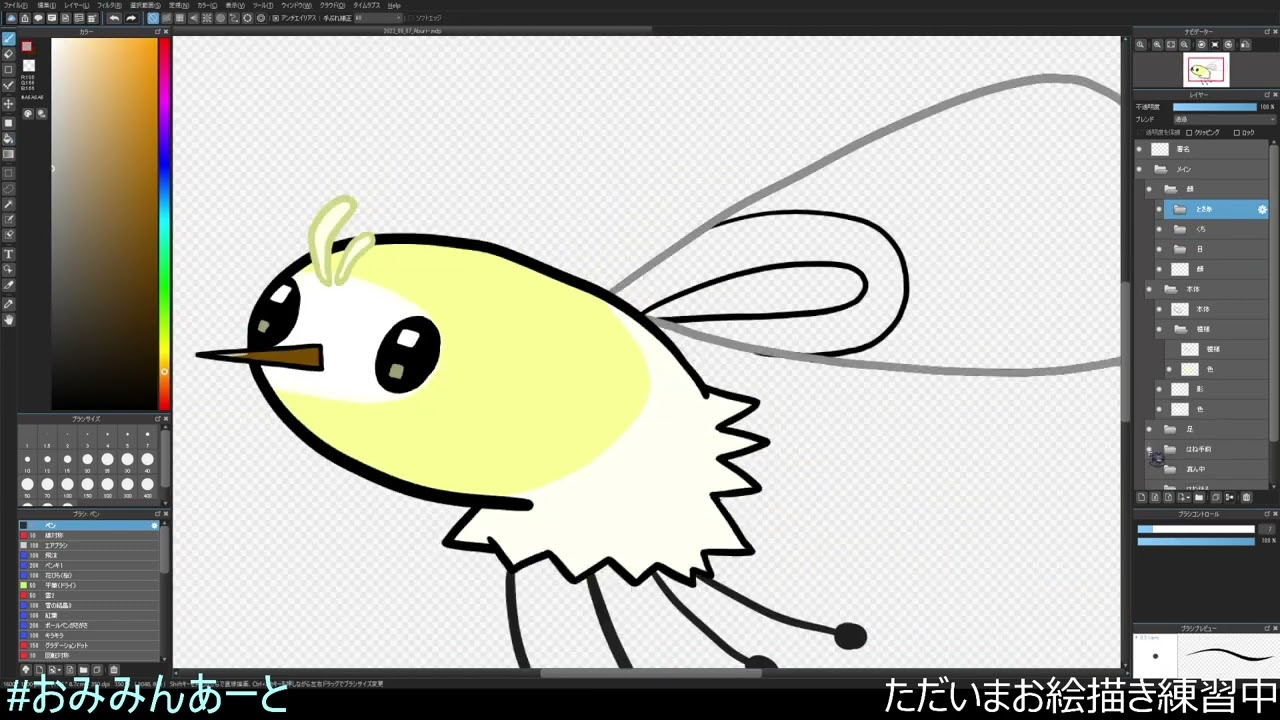The height and width of the screenshot is (720, 1280).
Task: Open the ウィンドウ menu
Action: 296,5
